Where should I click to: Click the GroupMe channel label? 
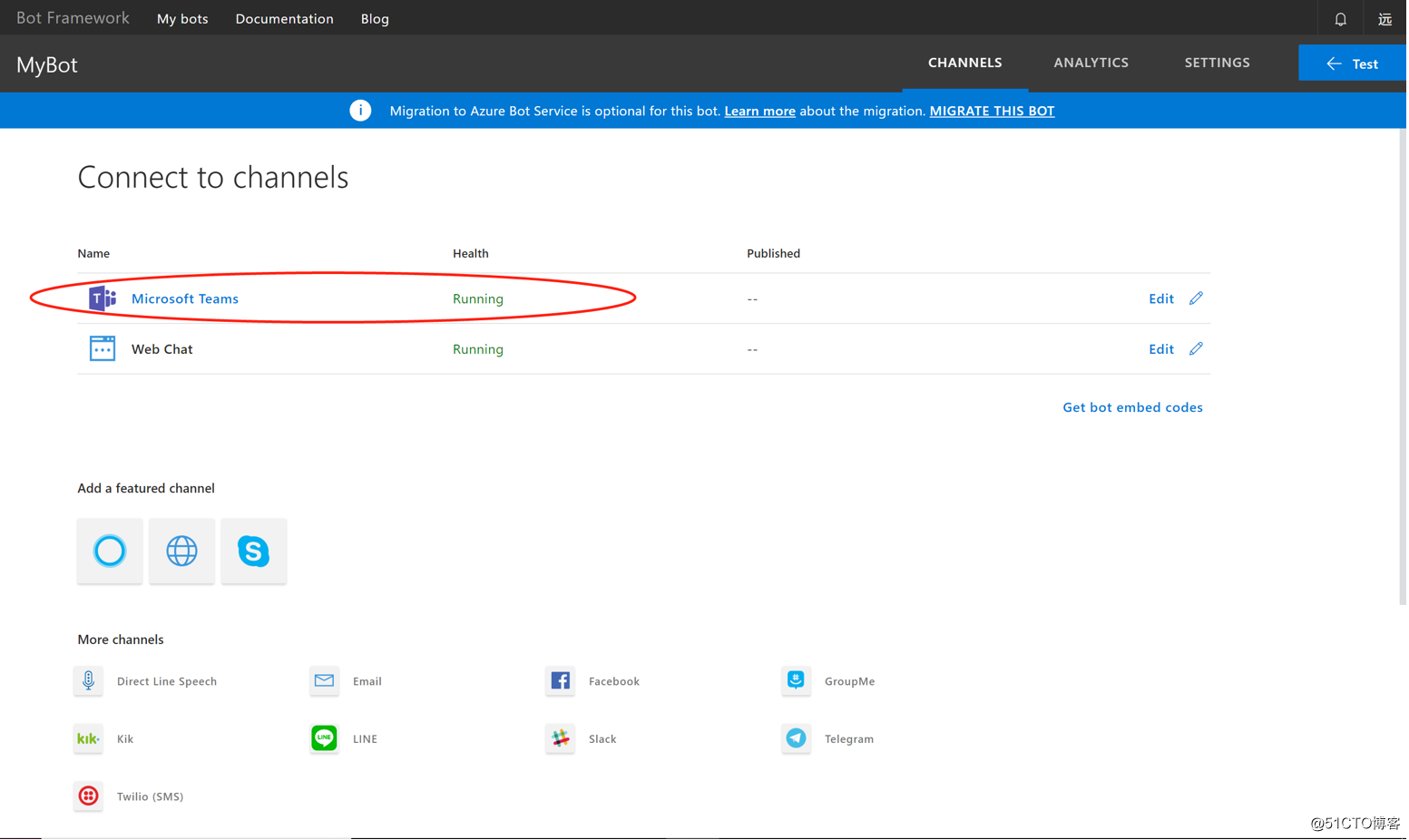pyautogui.click(x=851, y=682)
